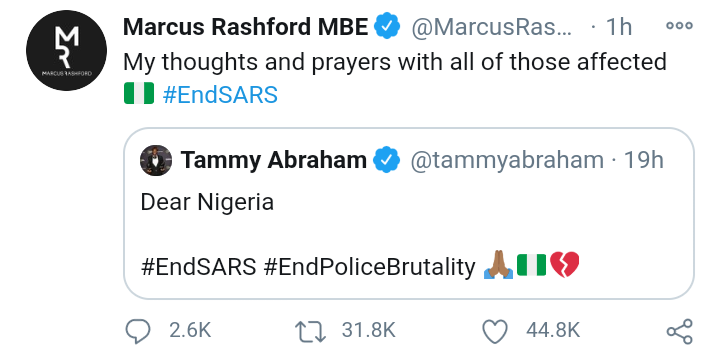Click Marcus Rashford's verified blue badge

click(387, 27)
